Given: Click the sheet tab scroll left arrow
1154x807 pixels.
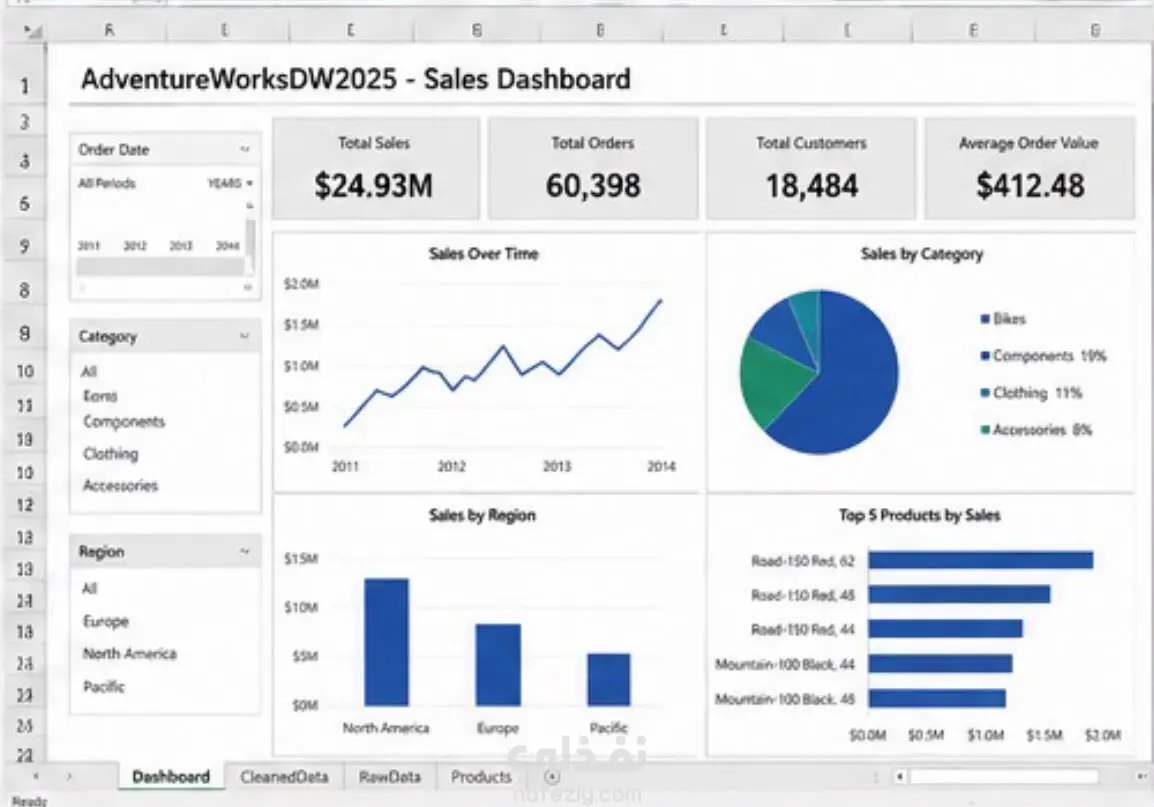Looking at the screenshot, I should pyautogui.click(x=36, y=776).
